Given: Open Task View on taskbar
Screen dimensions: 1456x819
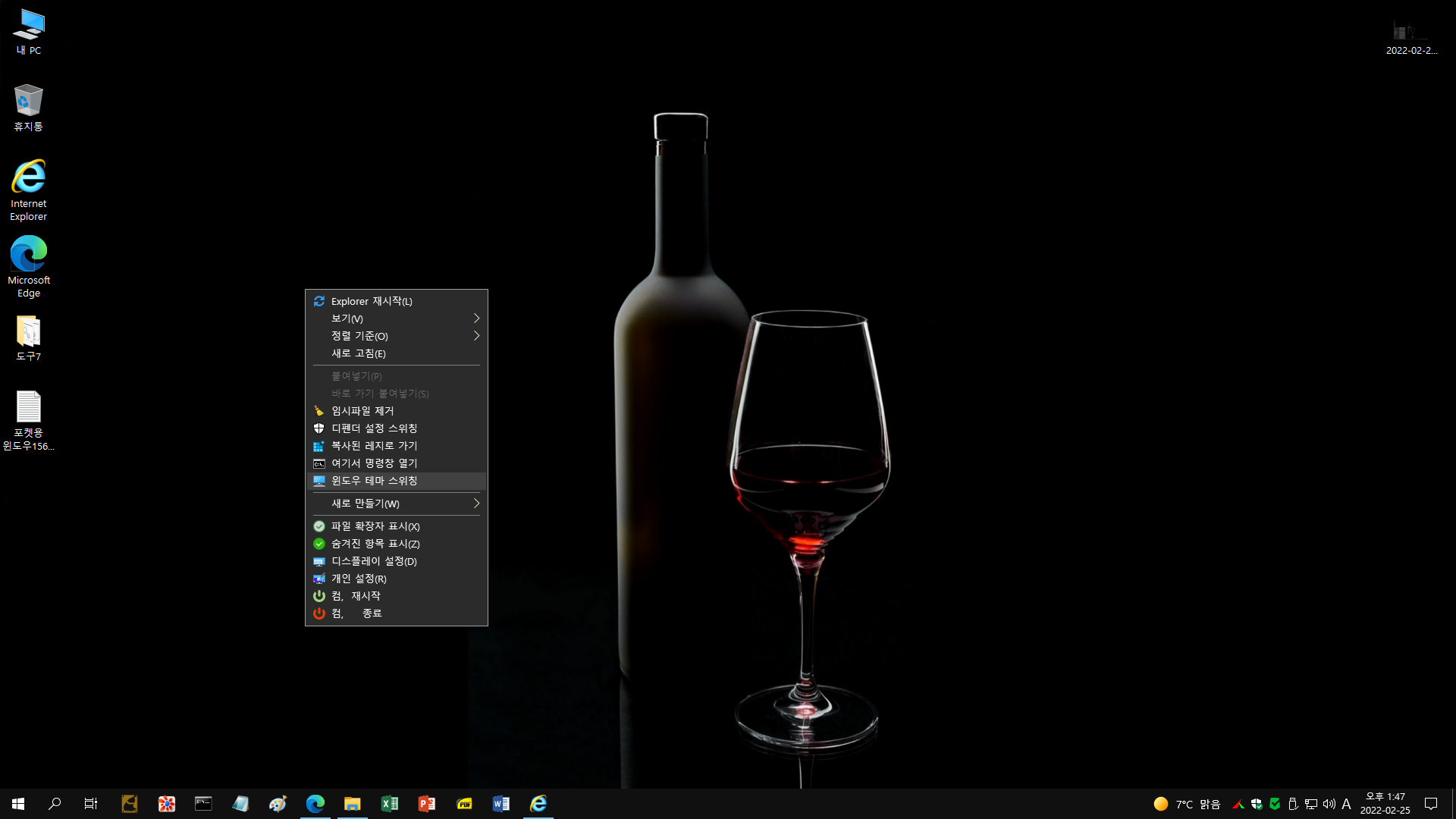Looking at the screenshot, I should [91, 804].
